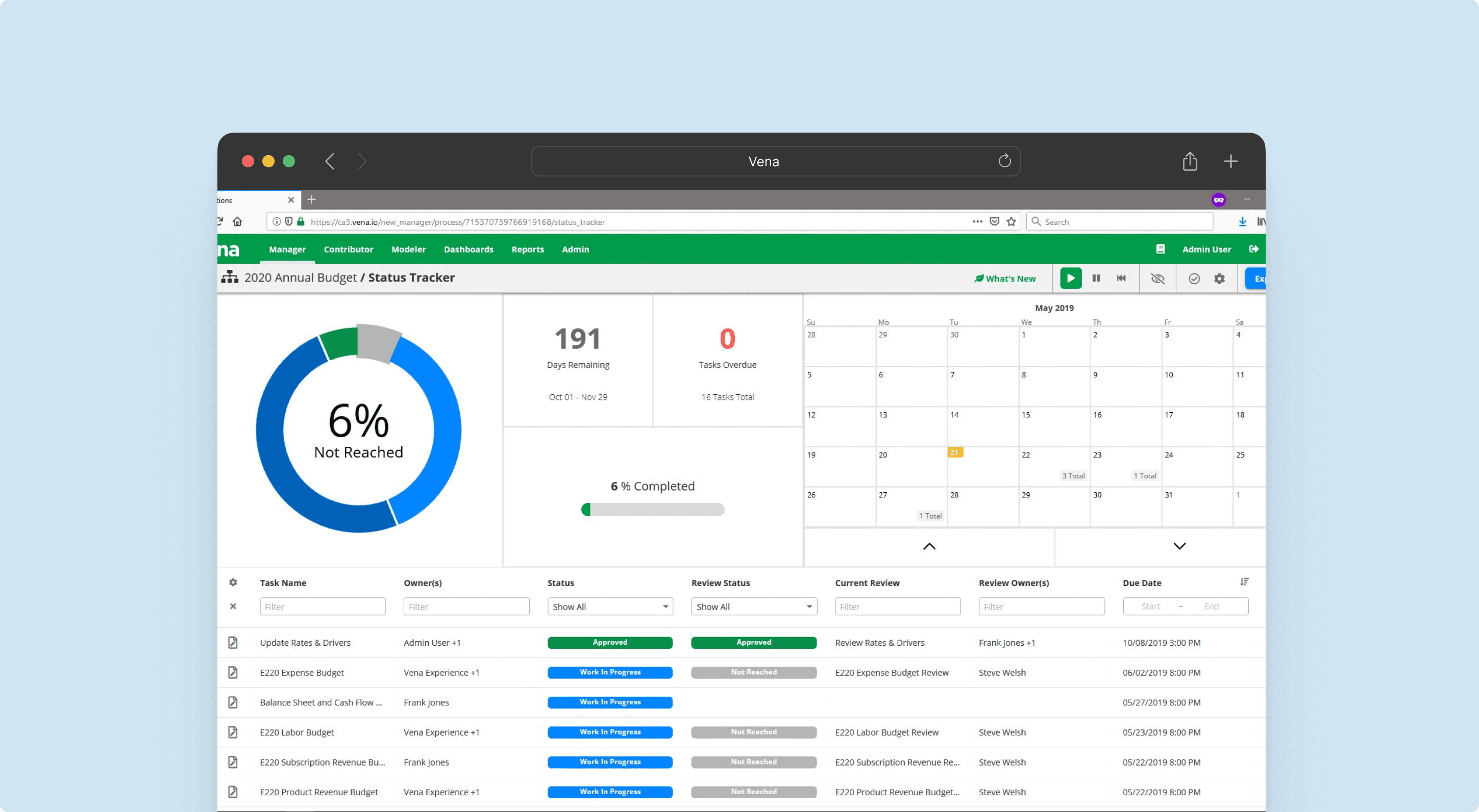
Task: Click the document icon for E220 Subscription Revenue
Action: click(x=233, y=762)
